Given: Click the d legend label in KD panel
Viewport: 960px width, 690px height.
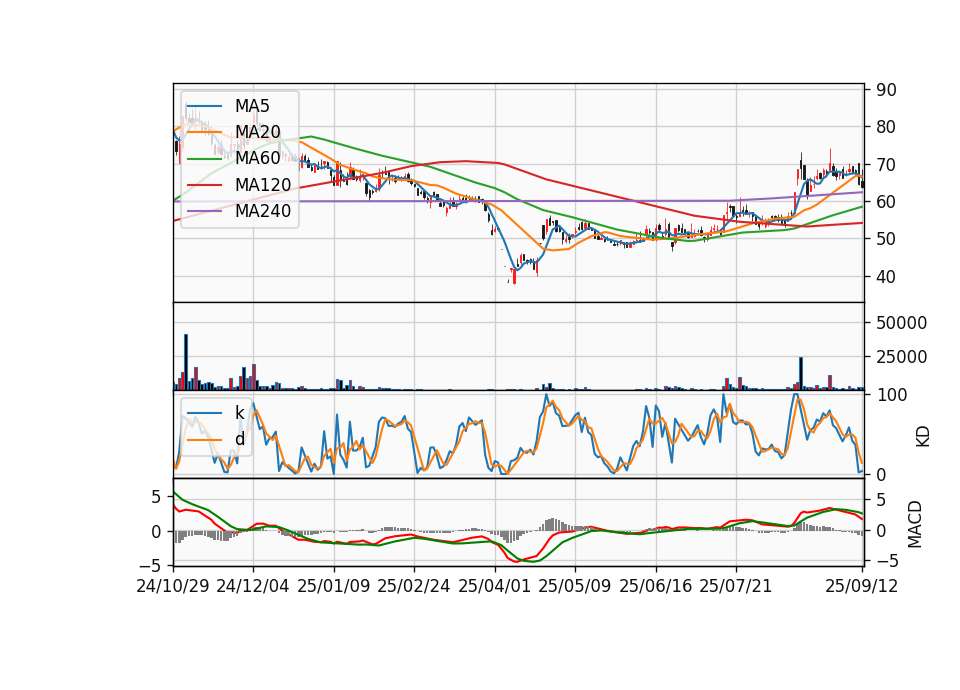Looking at the screenshot, I should 240,439.
